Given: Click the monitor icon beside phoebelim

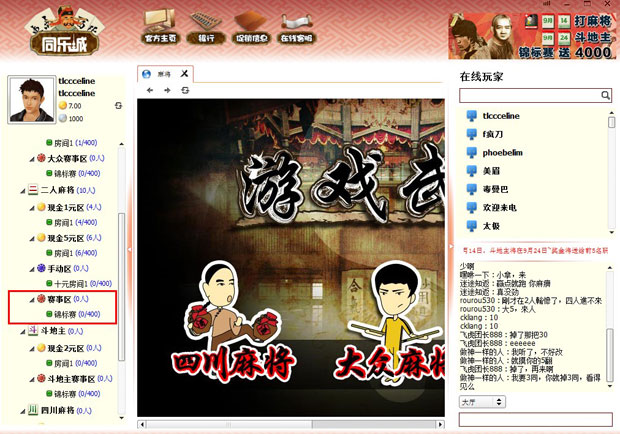Looking at the screenshot, I should (471, 153).
